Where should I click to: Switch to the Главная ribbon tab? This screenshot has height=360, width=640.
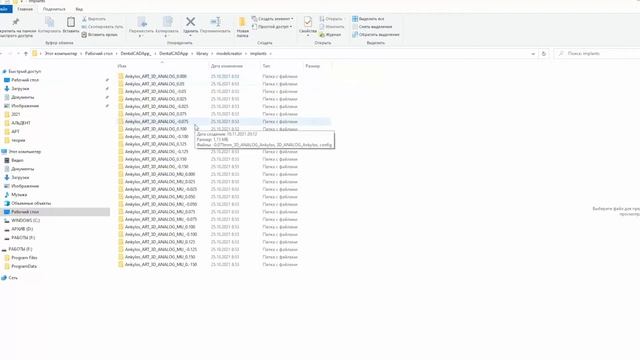[25, 9]
